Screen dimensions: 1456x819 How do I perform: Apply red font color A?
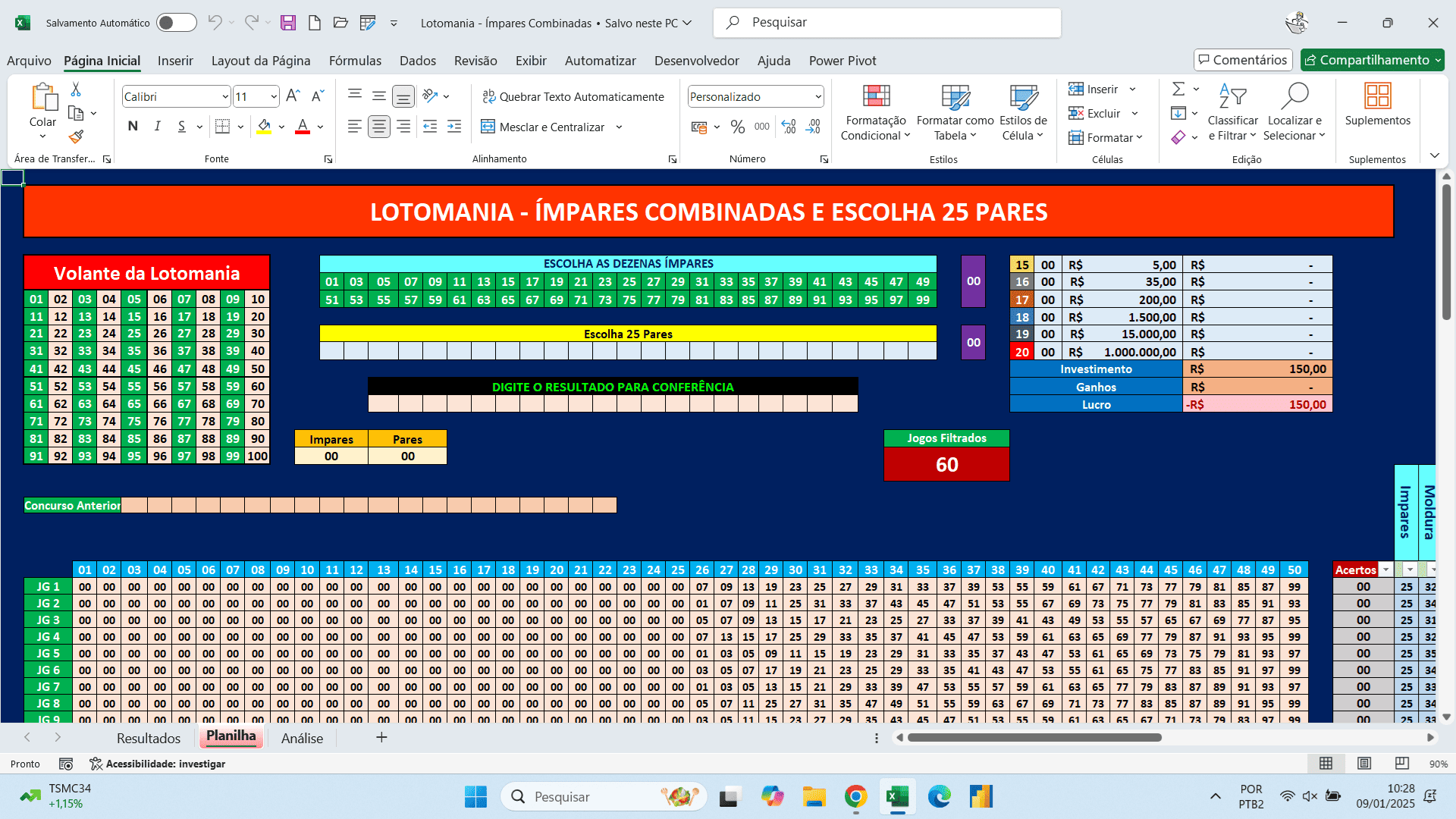coord(303,126)
